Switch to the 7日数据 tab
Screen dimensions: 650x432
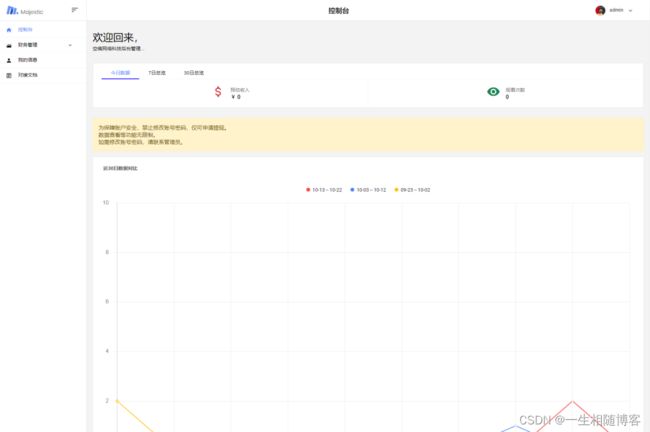pyautogui.click(x=157, y=73)
